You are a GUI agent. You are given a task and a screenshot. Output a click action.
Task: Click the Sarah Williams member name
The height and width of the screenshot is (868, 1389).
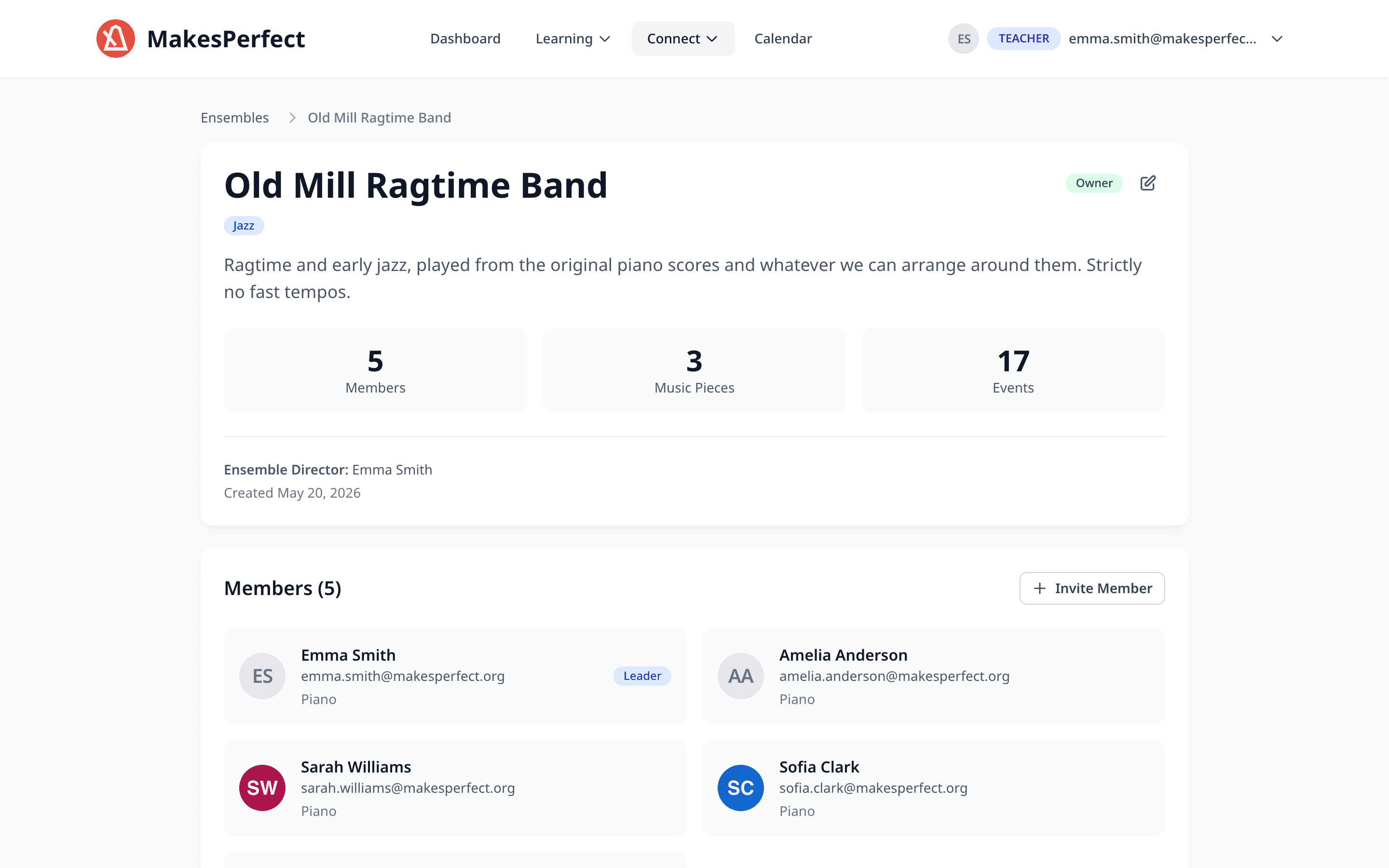coord(356,767)
